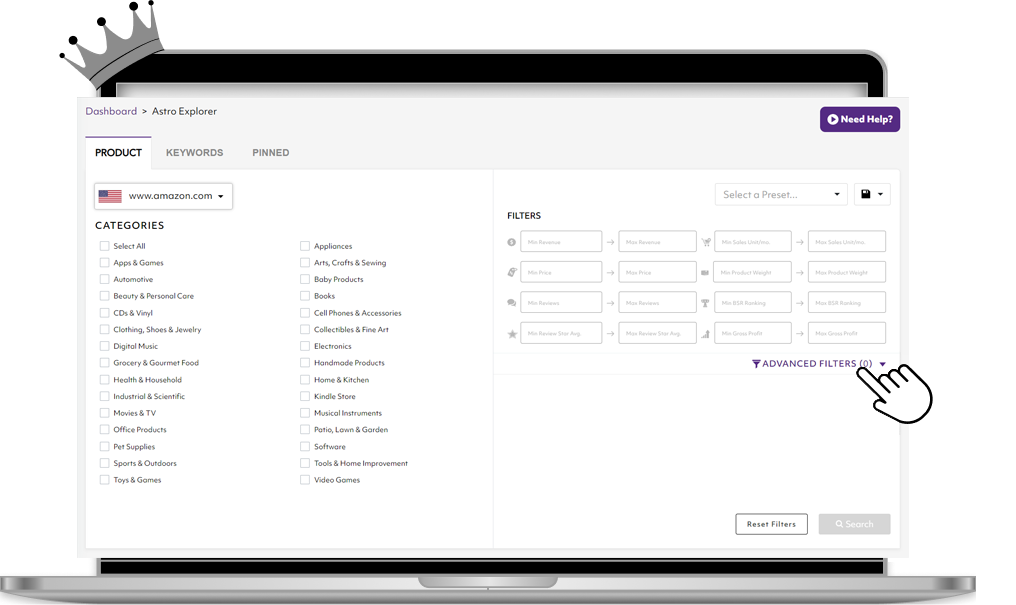Follow the Dashboard breadcrumb link

click(111, 112)
